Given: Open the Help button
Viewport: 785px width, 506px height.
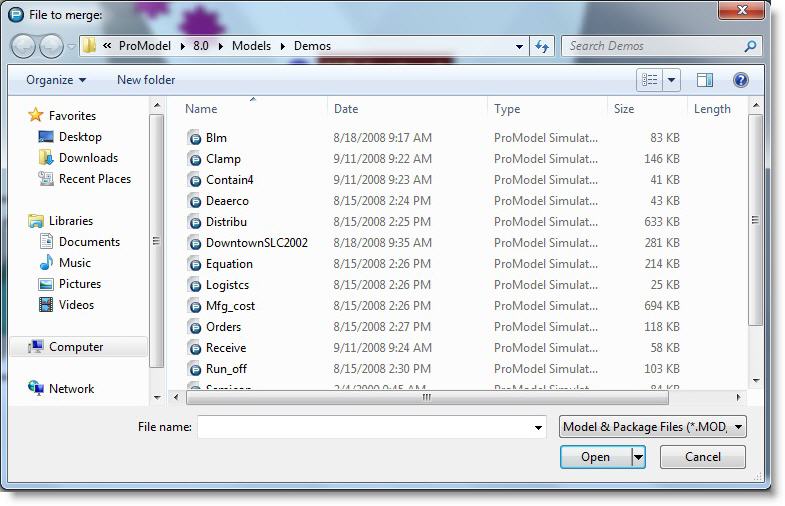Looking at the screenshot, I should [741, 80].
